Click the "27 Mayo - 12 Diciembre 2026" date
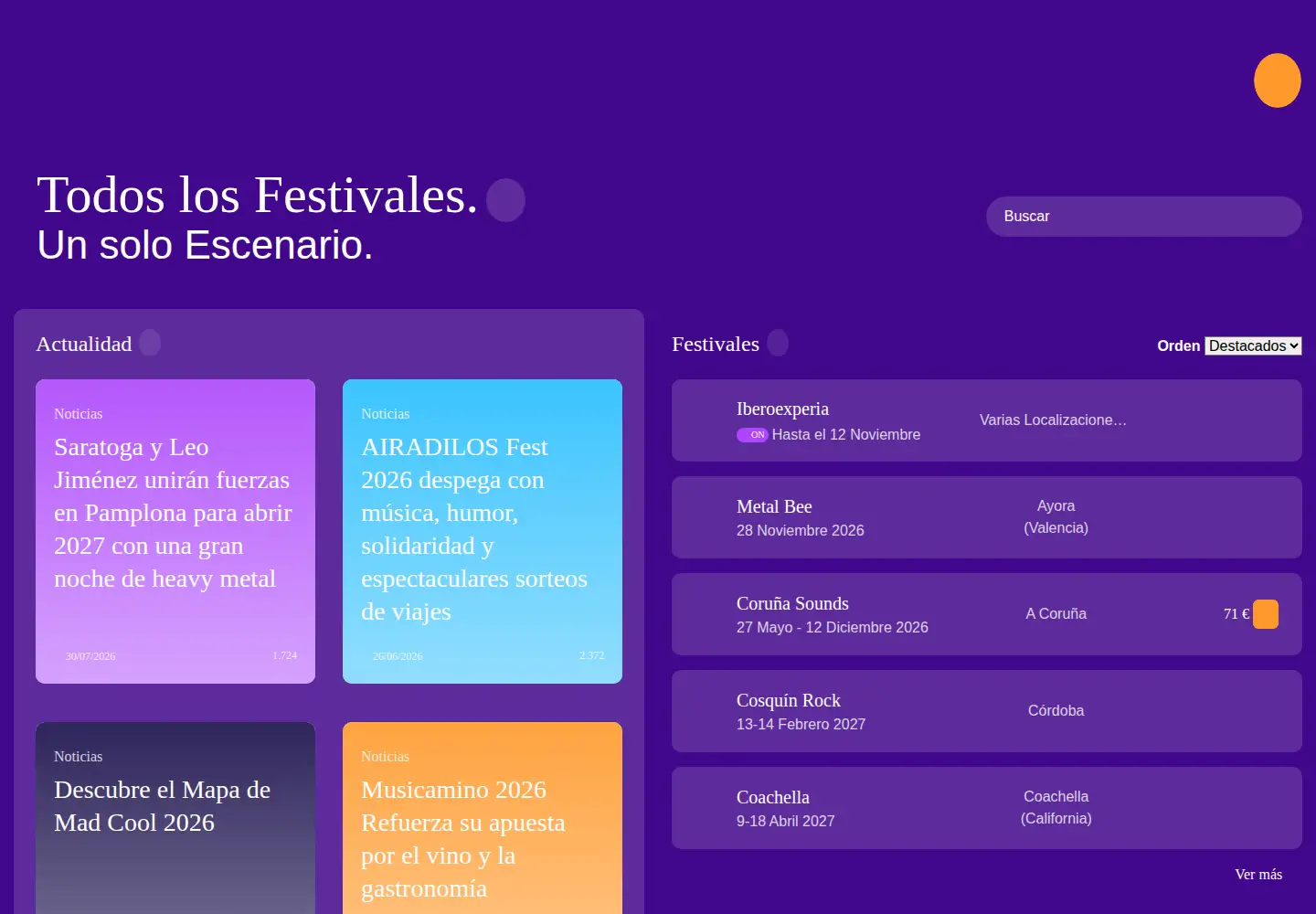Image resolution: width=1316 pixels, height=914 pixels. (x=833, y=627)
